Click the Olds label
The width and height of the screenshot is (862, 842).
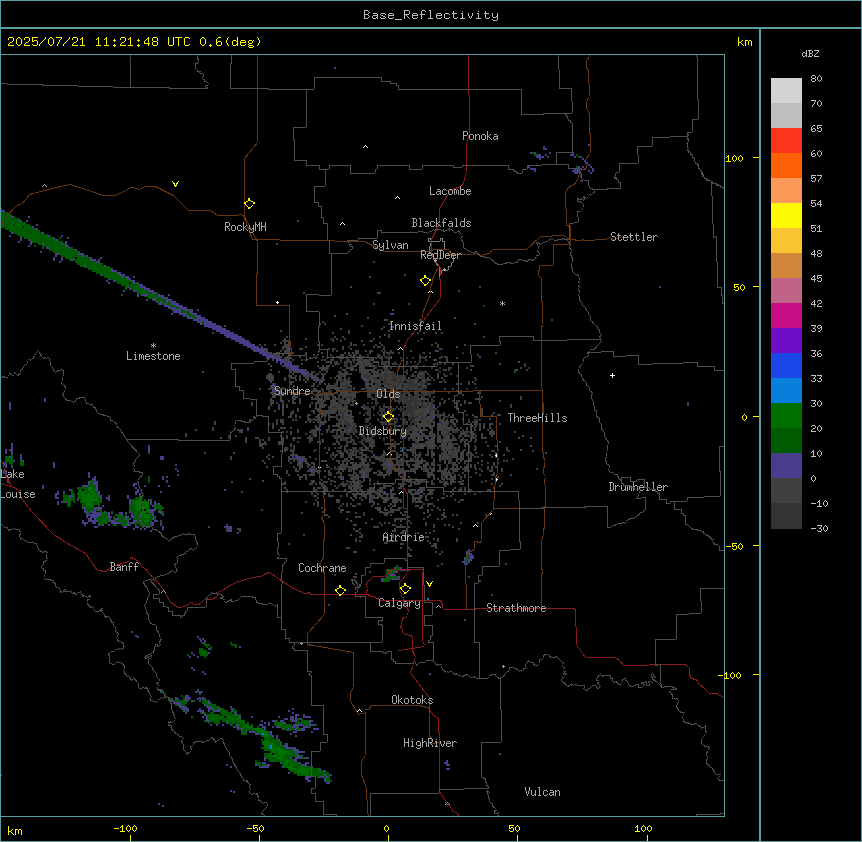(388, 394)
